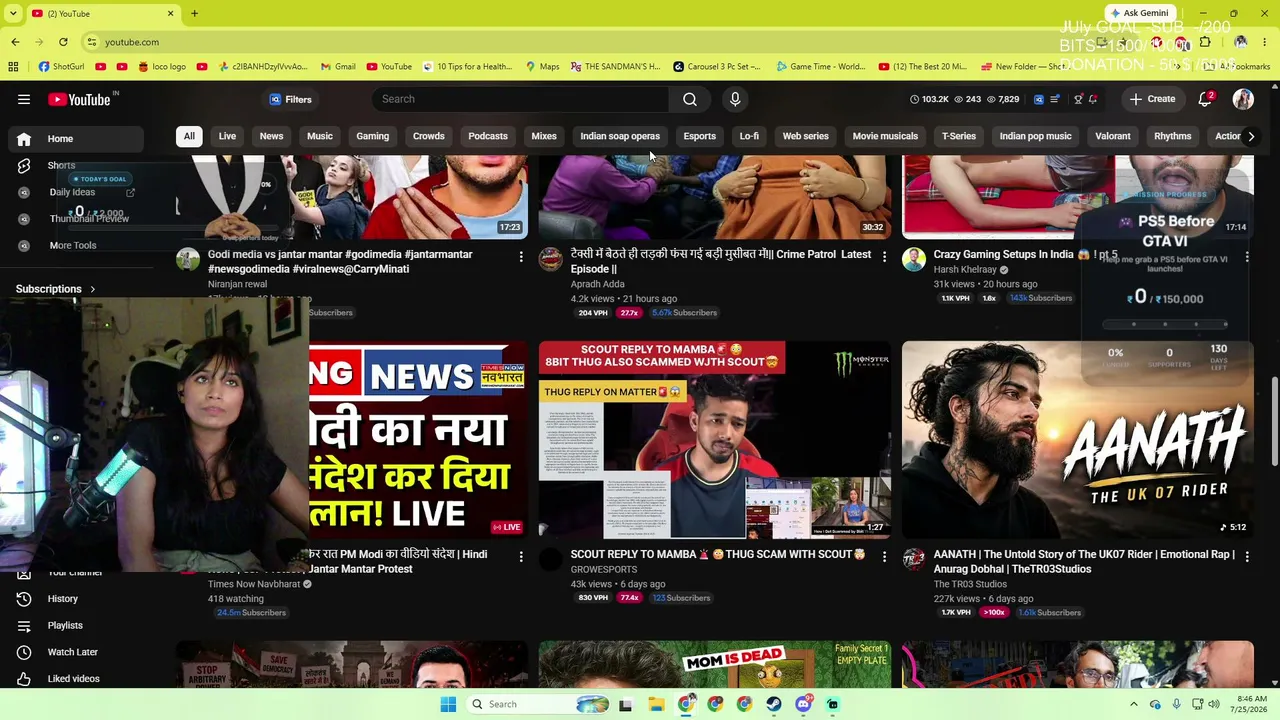Open Liked videos in the sidebar
The image size is (1280, 720).
(x=73, y=679)
